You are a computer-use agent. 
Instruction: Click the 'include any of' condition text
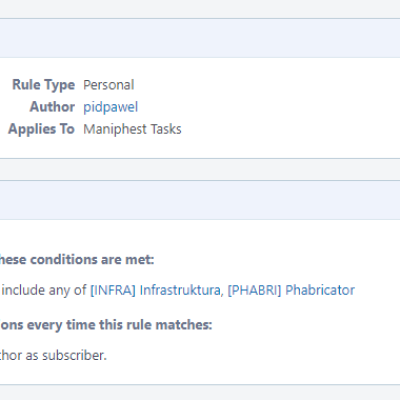pyautogui.click(x=44, y=290)
